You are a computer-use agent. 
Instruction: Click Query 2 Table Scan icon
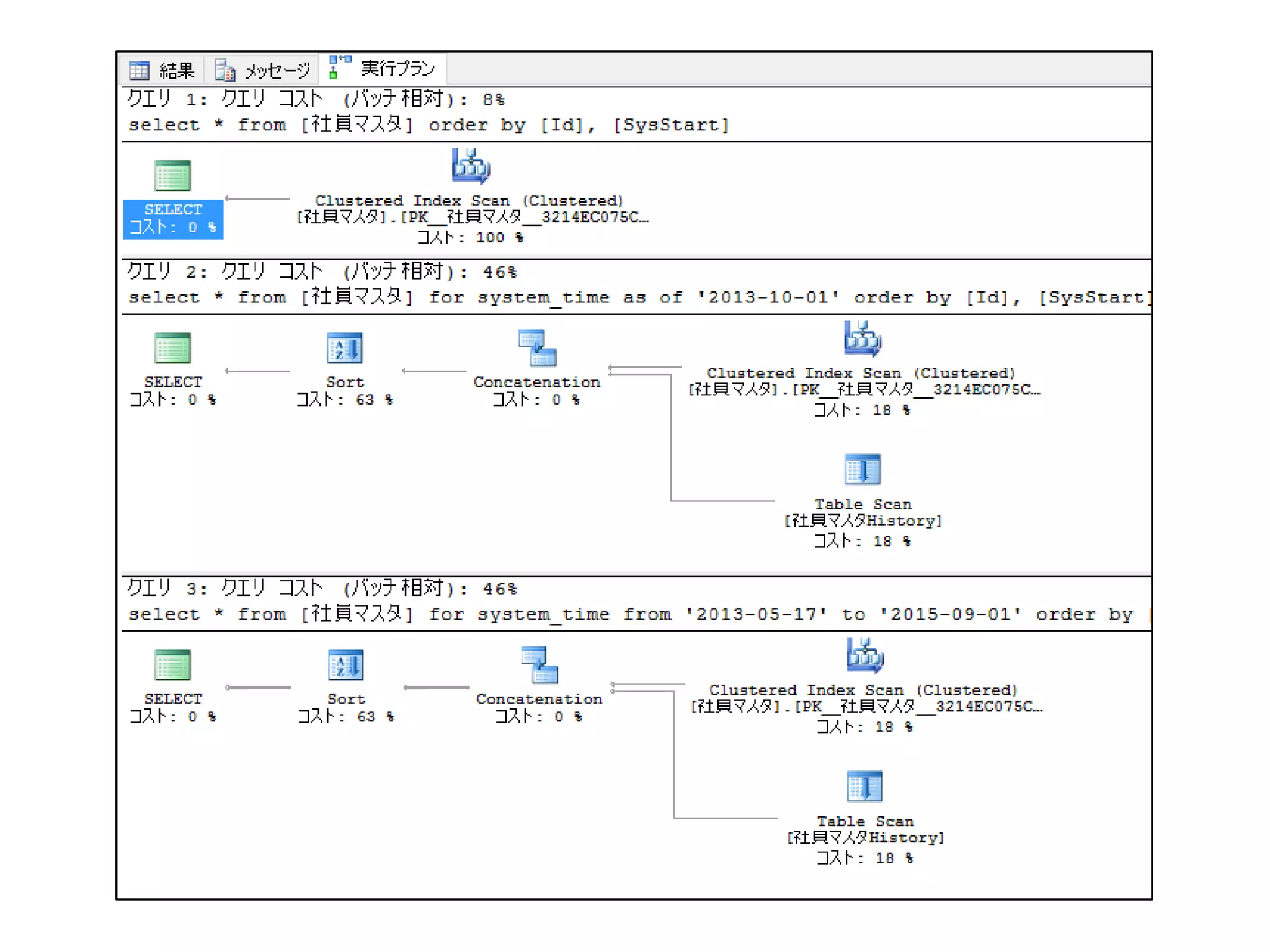tap(862, 469)
